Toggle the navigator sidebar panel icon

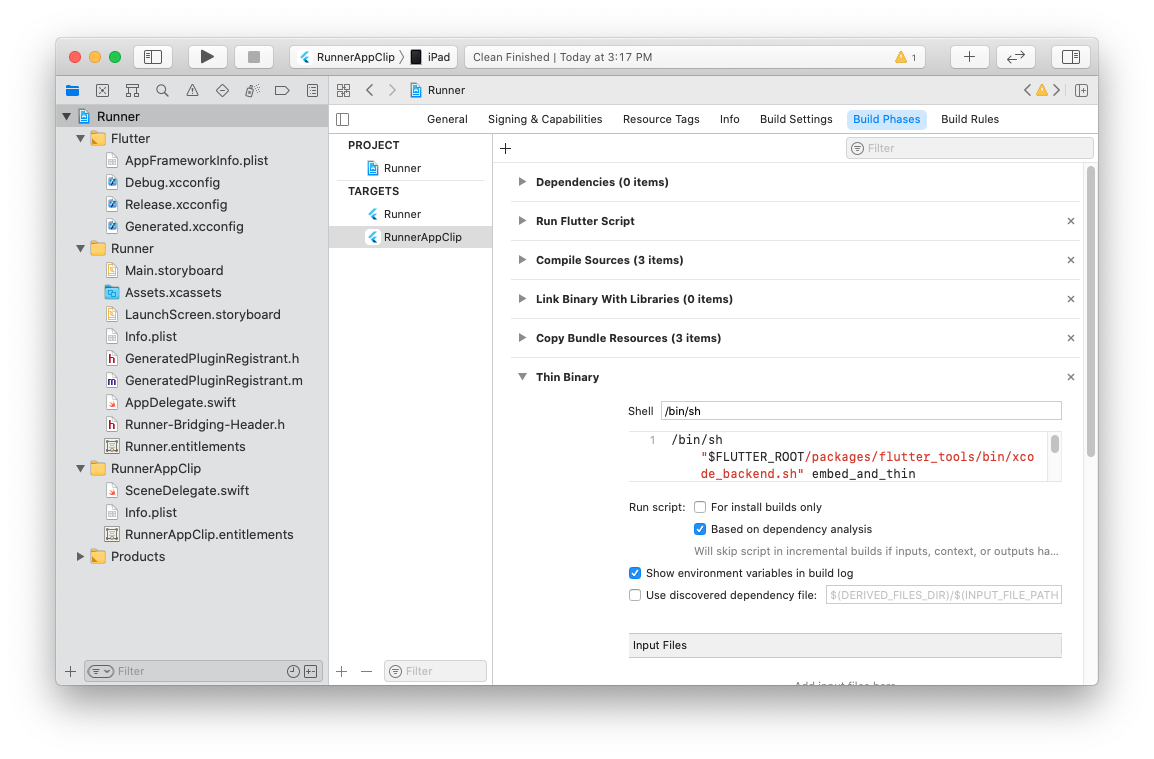(153, 57)
